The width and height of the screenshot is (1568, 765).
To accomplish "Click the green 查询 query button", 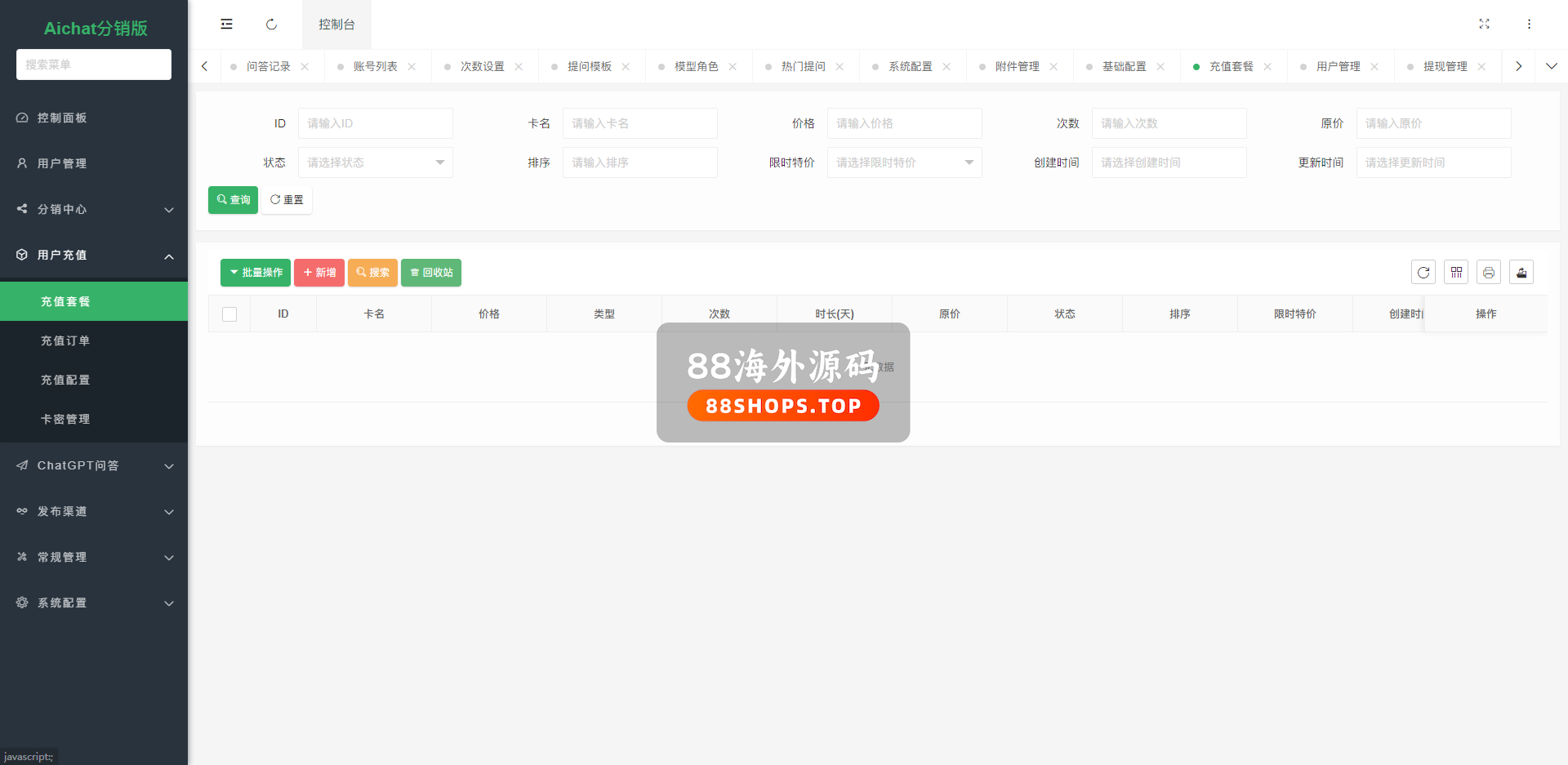I will tap(233, 200).
